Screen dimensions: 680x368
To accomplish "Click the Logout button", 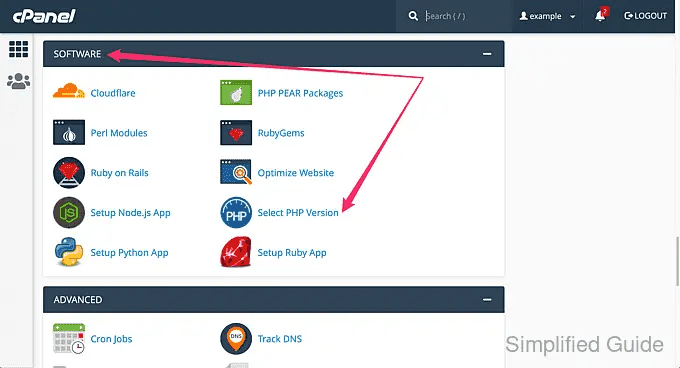I will 645,16.
